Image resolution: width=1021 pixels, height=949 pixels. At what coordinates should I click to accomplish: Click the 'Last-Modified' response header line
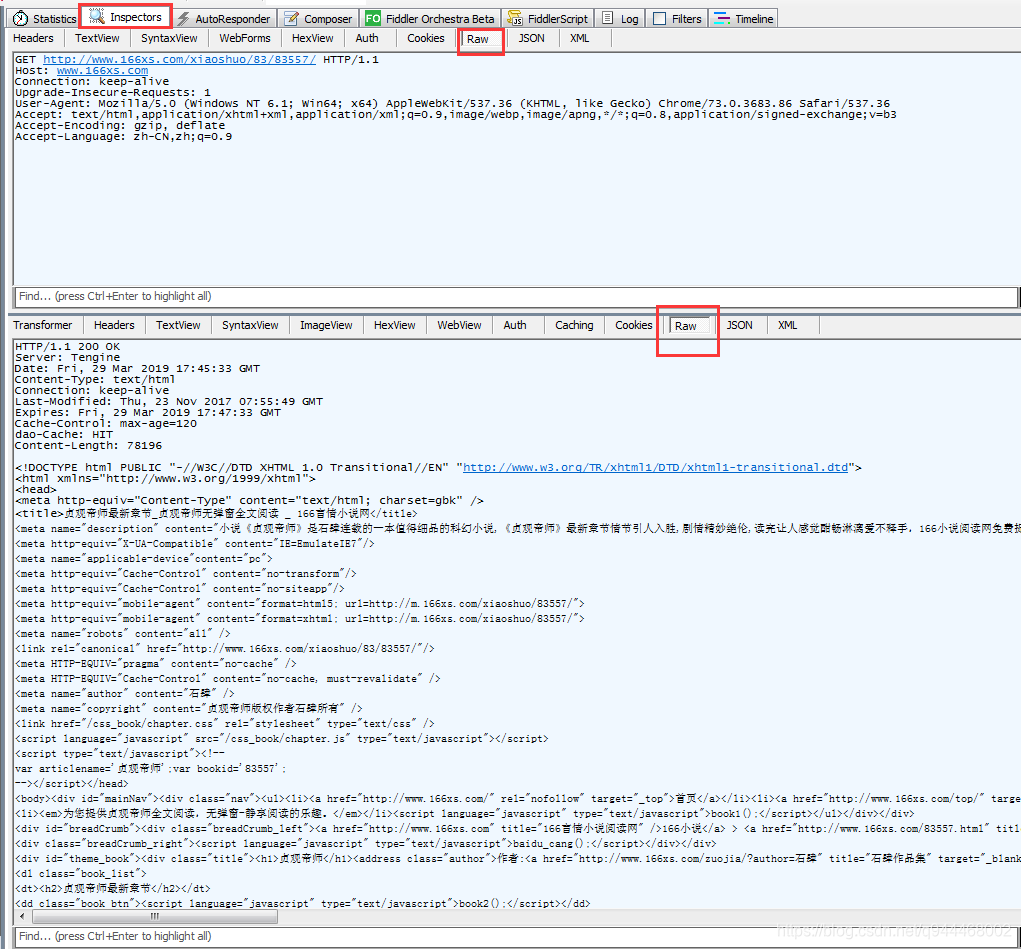pos(169,401)
